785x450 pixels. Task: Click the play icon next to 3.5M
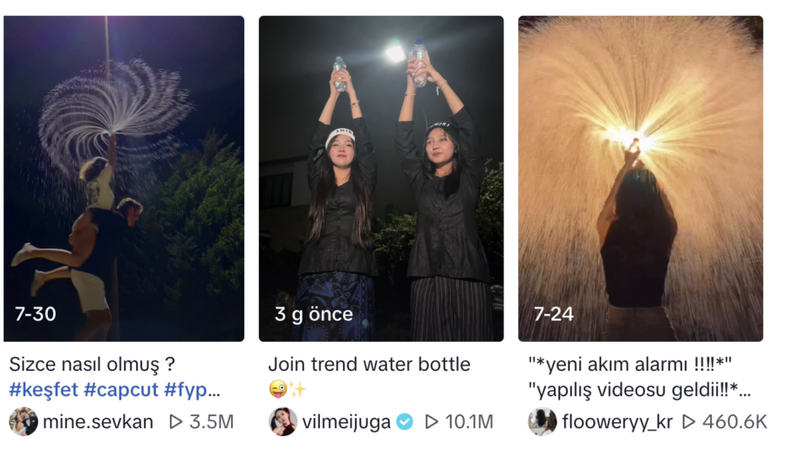tap(176, 422)
